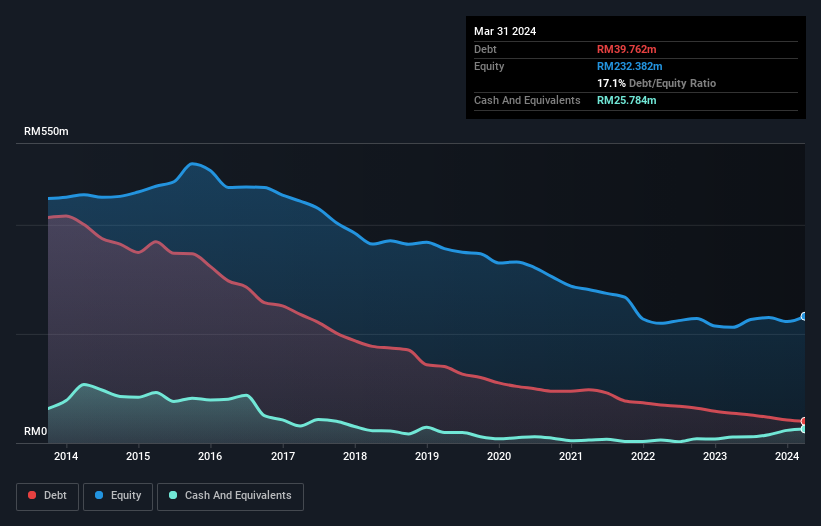Click 'Cash And Equivalents' label in tooltip
Viewport: 821px width, 526px height.
527,100
